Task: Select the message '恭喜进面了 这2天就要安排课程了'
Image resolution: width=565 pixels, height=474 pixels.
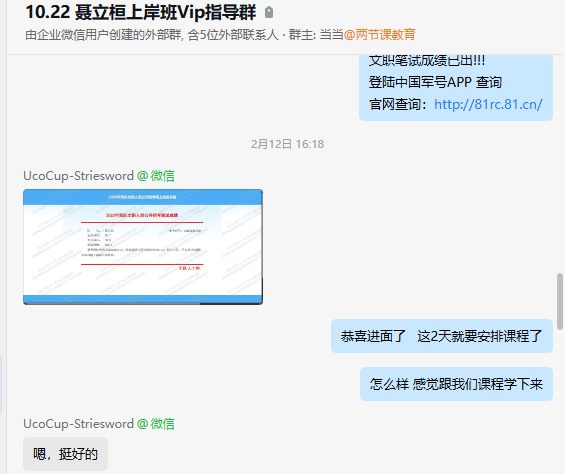Action: coord(442,336)
